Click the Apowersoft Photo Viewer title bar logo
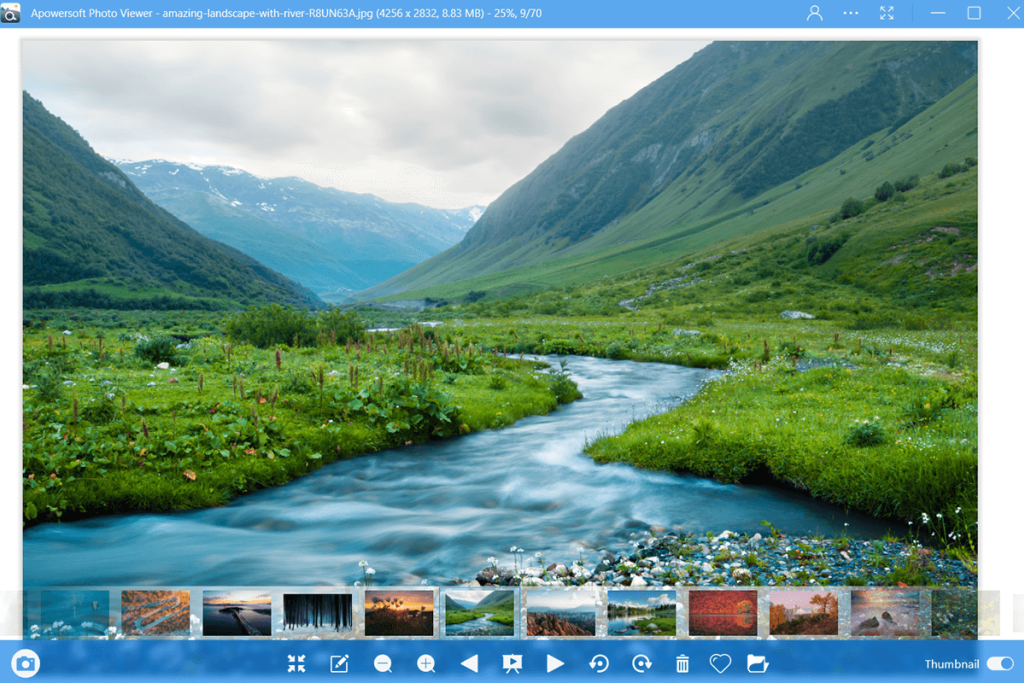 (12, 13)
